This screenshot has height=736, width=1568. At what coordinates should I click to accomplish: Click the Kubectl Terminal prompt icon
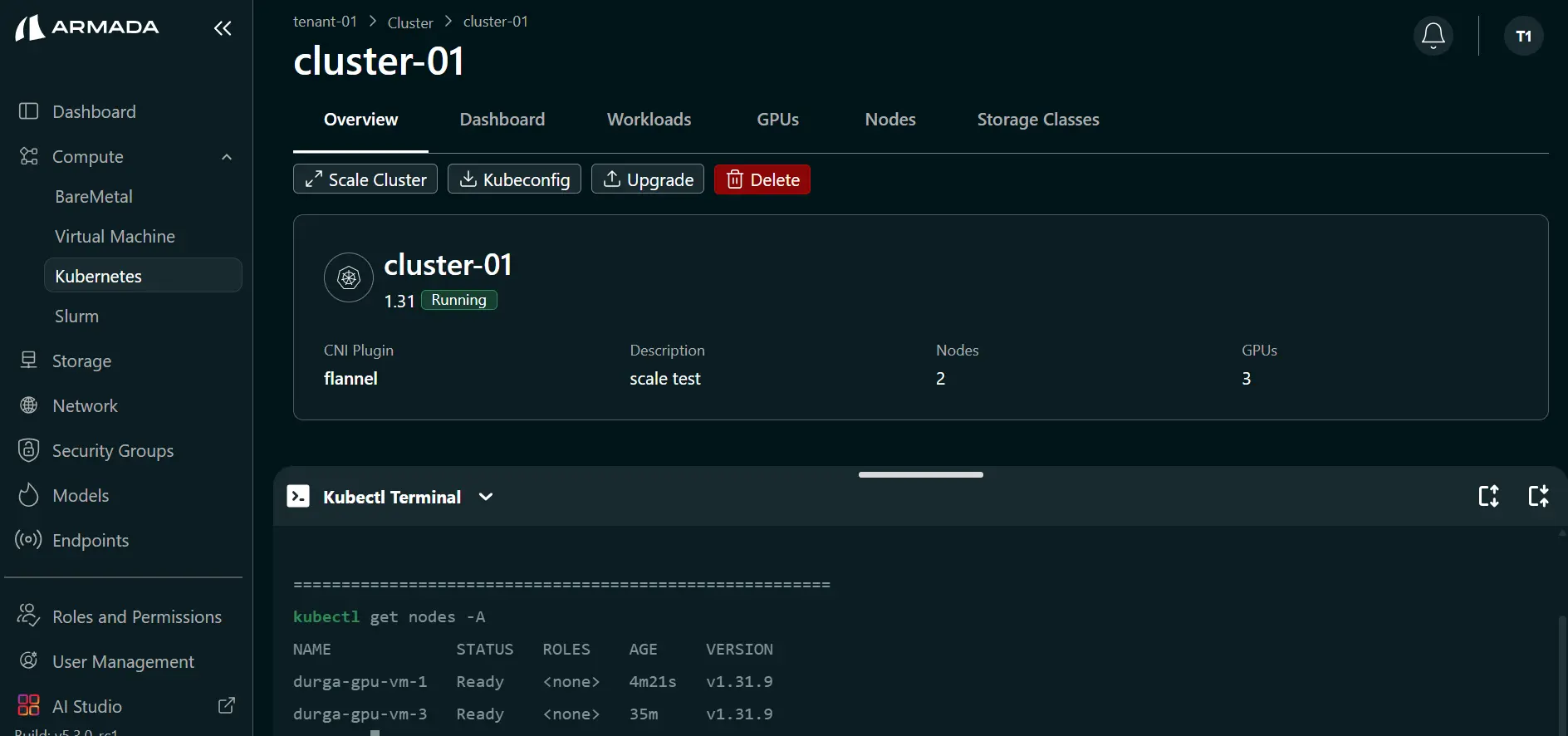point(298,496)
